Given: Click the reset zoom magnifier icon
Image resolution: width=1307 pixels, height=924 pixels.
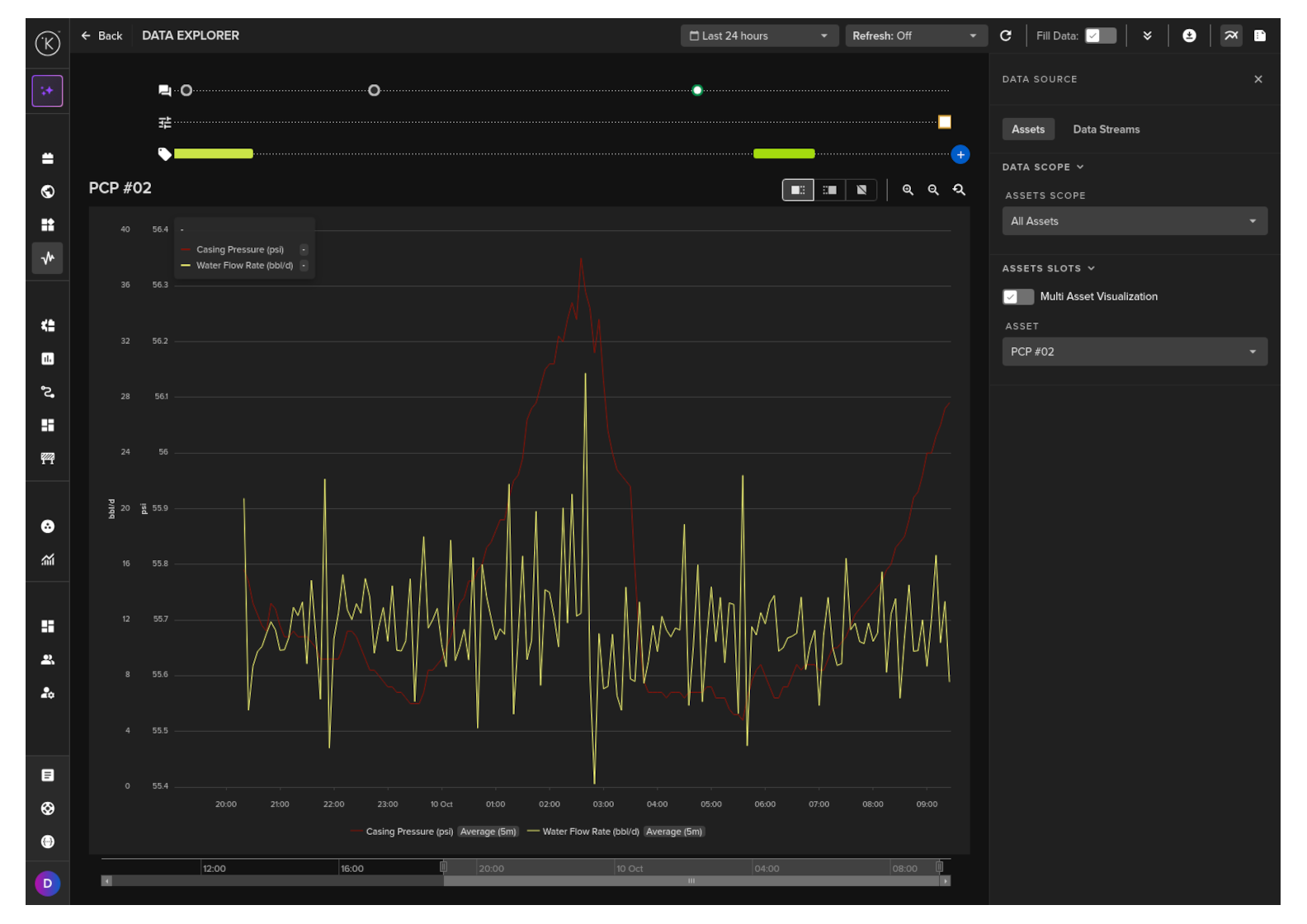Looking at the screenshot, I should pos(959,190).
